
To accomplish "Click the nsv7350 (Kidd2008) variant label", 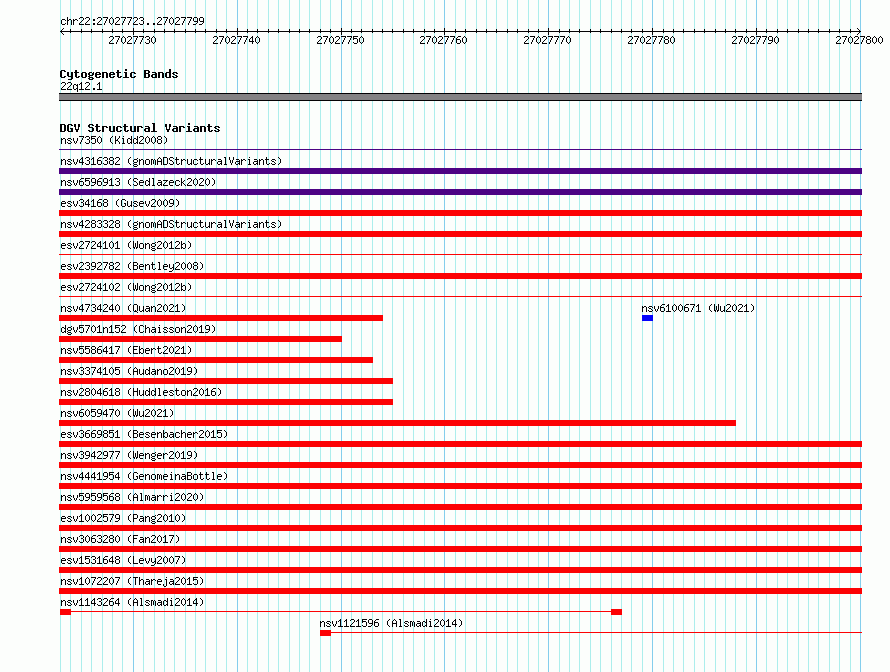I will click(114, 140).
